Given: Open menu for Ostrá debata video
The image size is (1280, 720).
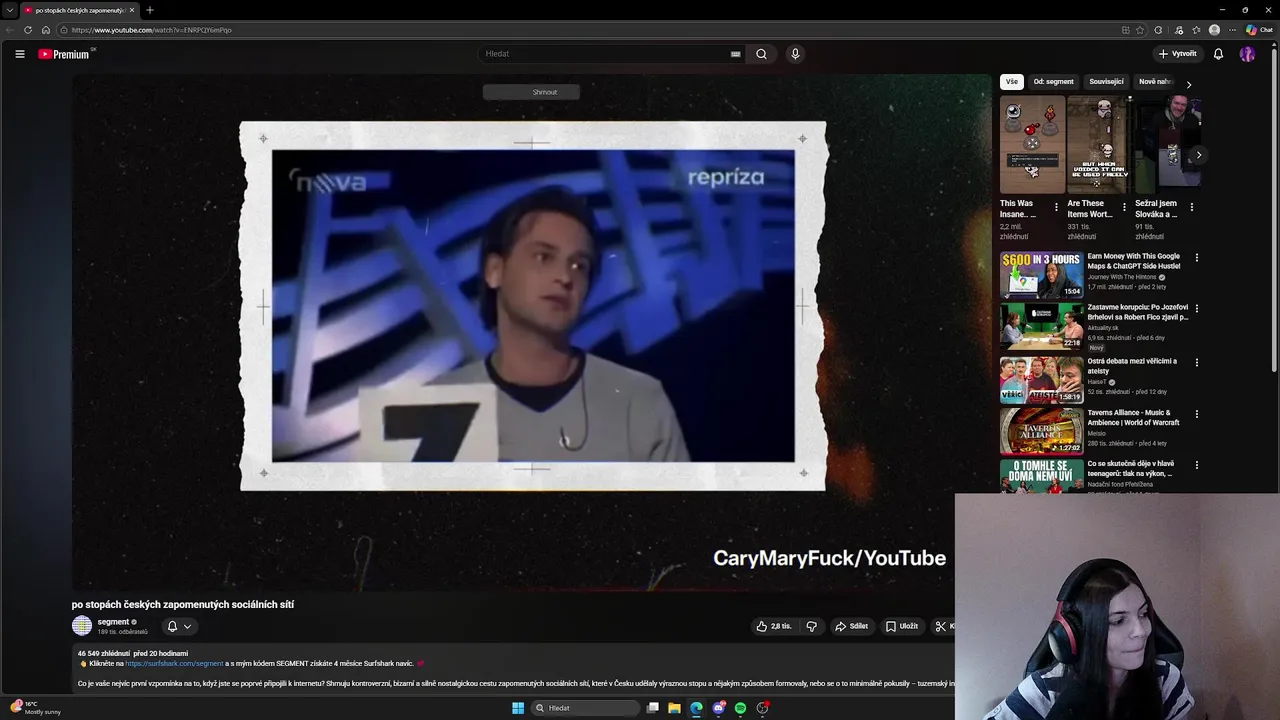Looking at the screenshot, I should [x=1196, y=362].
